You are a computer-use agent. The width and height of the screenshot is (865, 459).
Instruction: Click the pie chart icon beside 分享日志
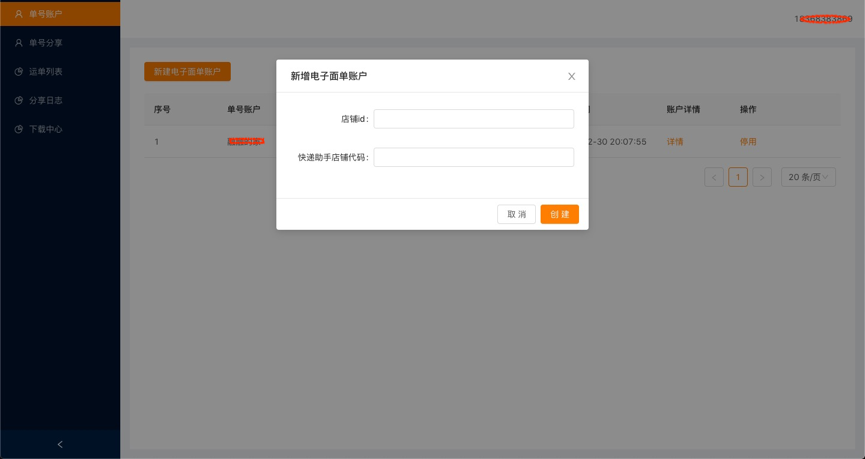pyautogui.click(x=18, y=100)
